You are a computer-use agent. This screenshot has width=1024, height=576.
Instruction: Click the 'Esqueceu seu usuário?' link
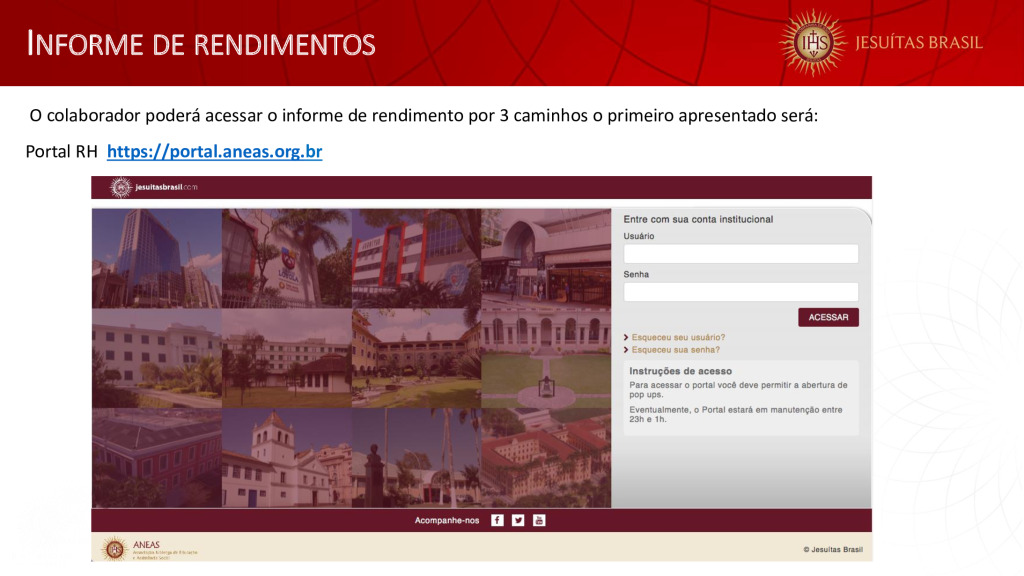click(678, 338)
